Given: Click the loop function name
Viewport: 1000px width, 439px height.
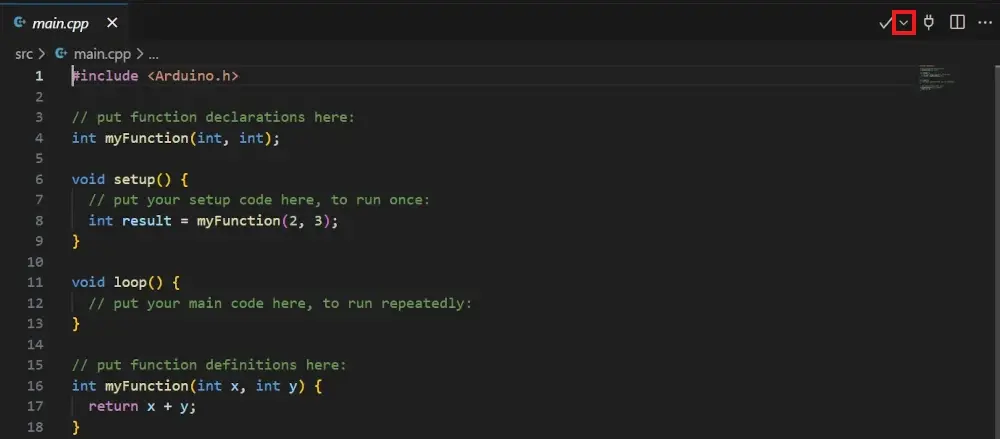Looking at the screenshot, I should coord(129,282).
